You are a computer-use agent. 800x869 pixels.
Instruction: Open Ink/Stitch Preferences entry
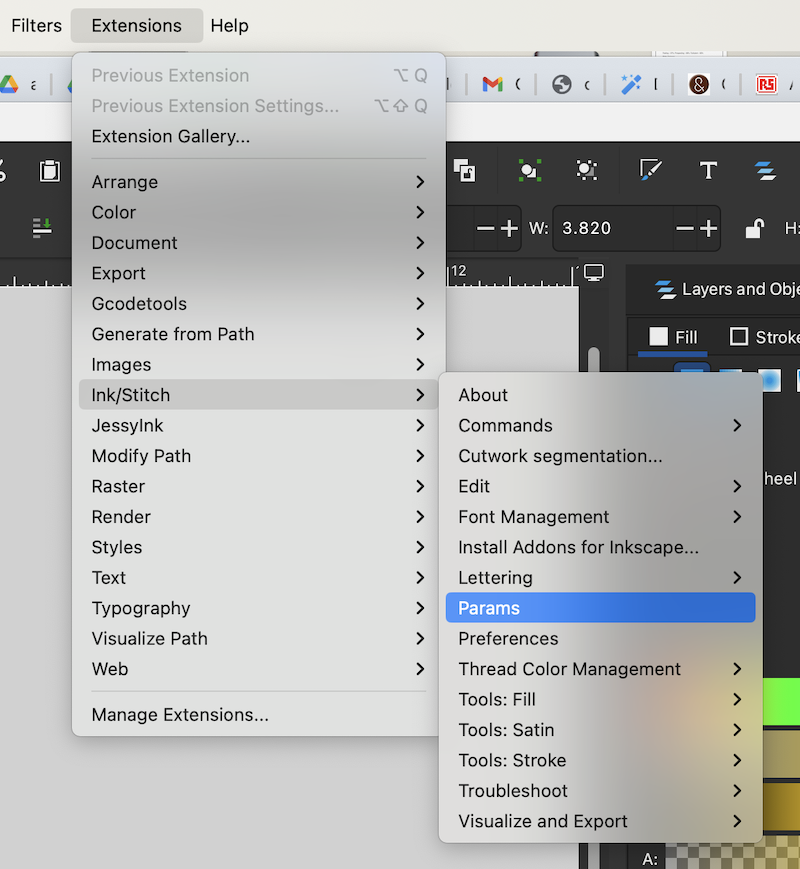point(600,638)
